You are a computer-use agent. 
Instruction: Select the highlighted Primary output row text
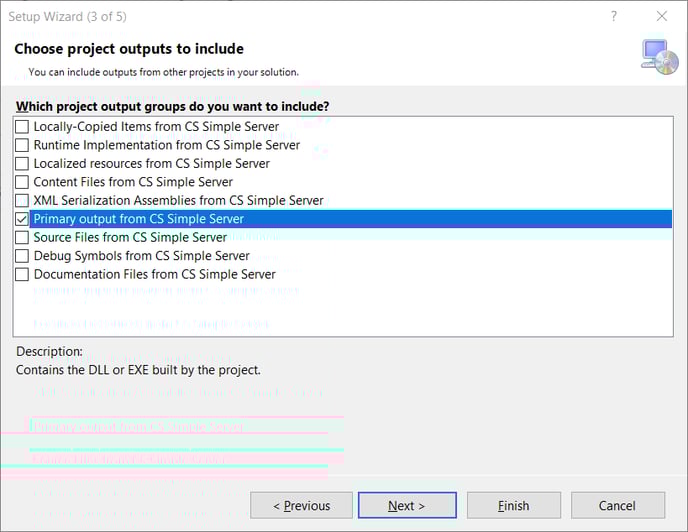click(138, 219)
